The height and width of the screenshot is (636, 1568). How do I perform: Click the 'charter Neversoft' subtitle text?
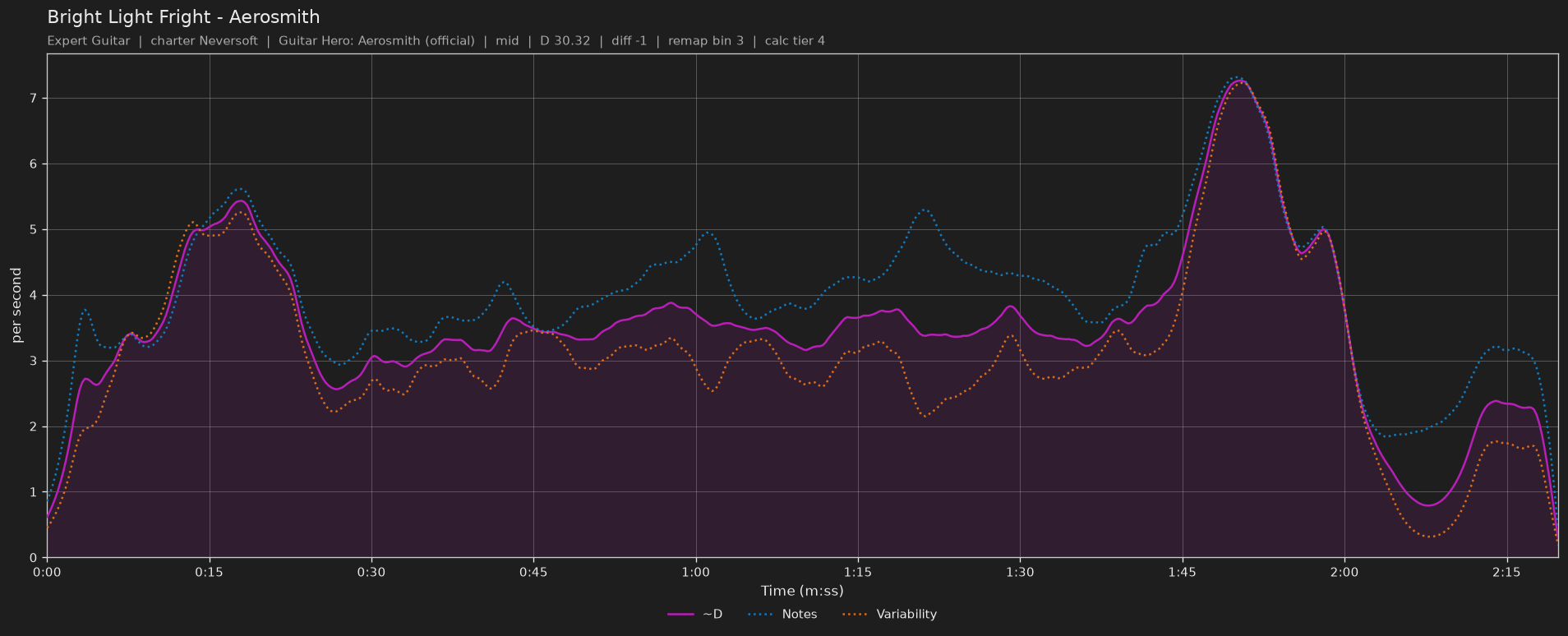pos(204,41)
